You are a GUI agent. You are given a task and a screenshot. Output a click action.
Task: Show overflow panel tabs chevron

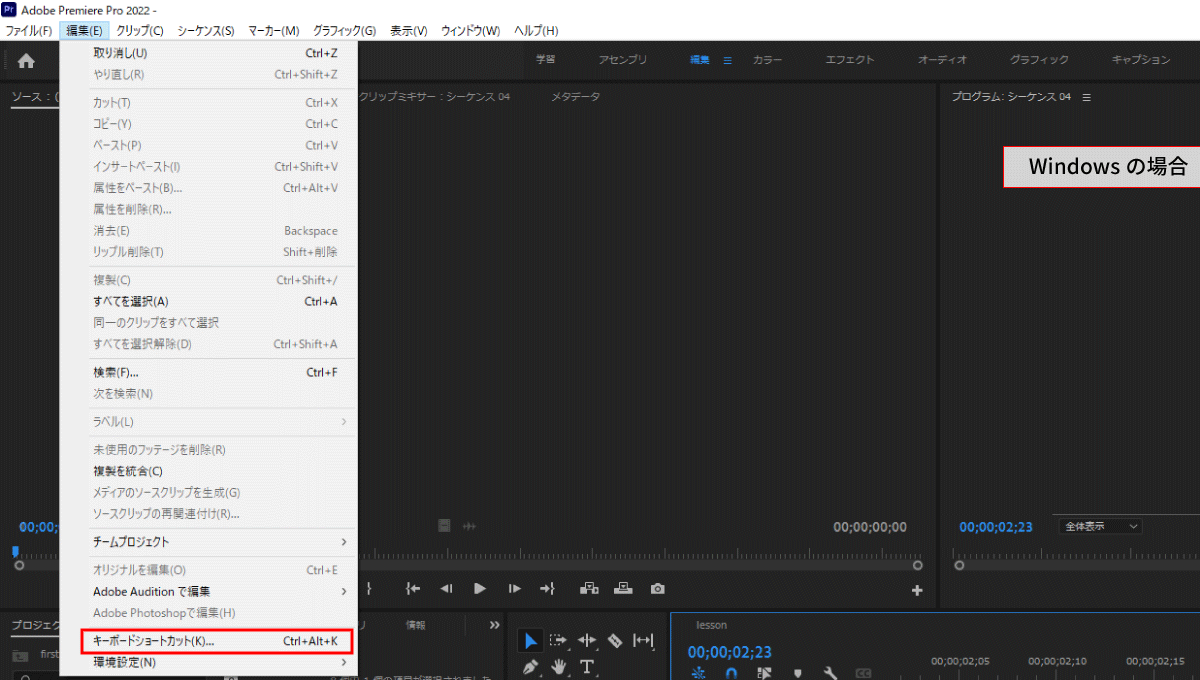[x=494, y=625]
